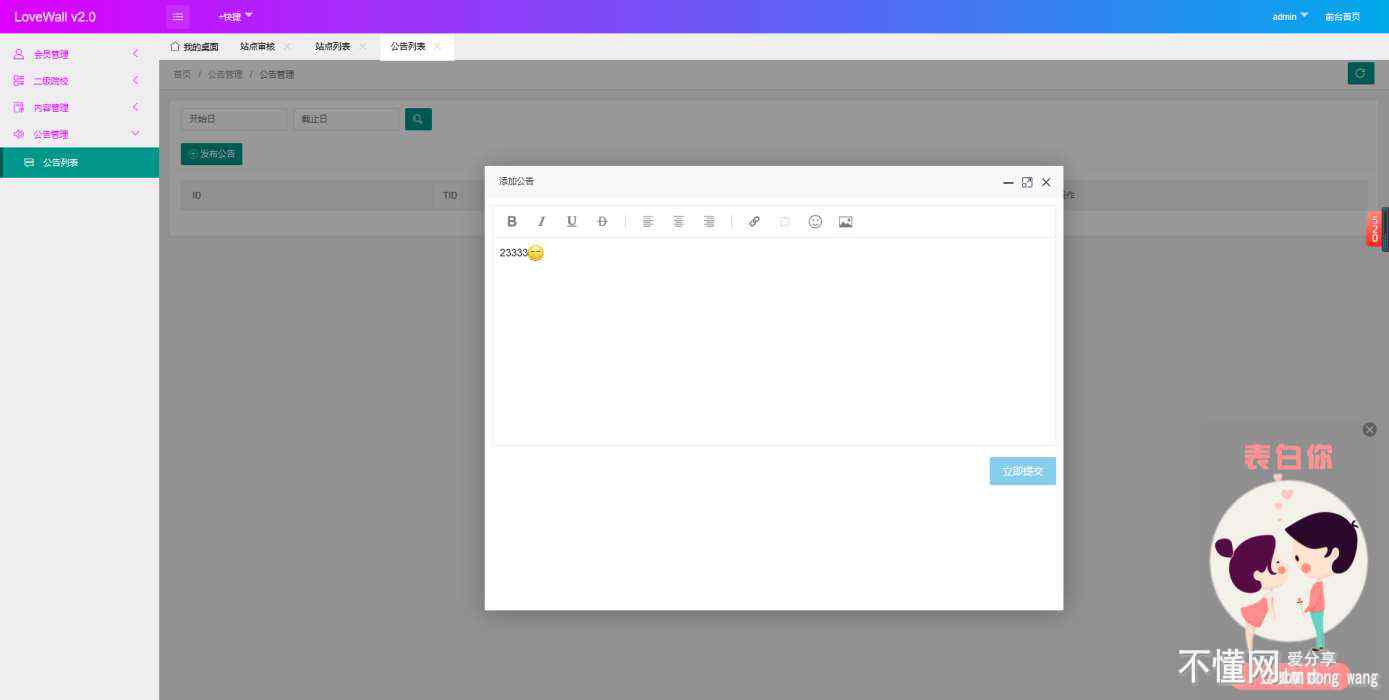This screenshot has width=1389, height=700.
Task: Click 首页 in the breadcrumb
Action: [182, 74]
